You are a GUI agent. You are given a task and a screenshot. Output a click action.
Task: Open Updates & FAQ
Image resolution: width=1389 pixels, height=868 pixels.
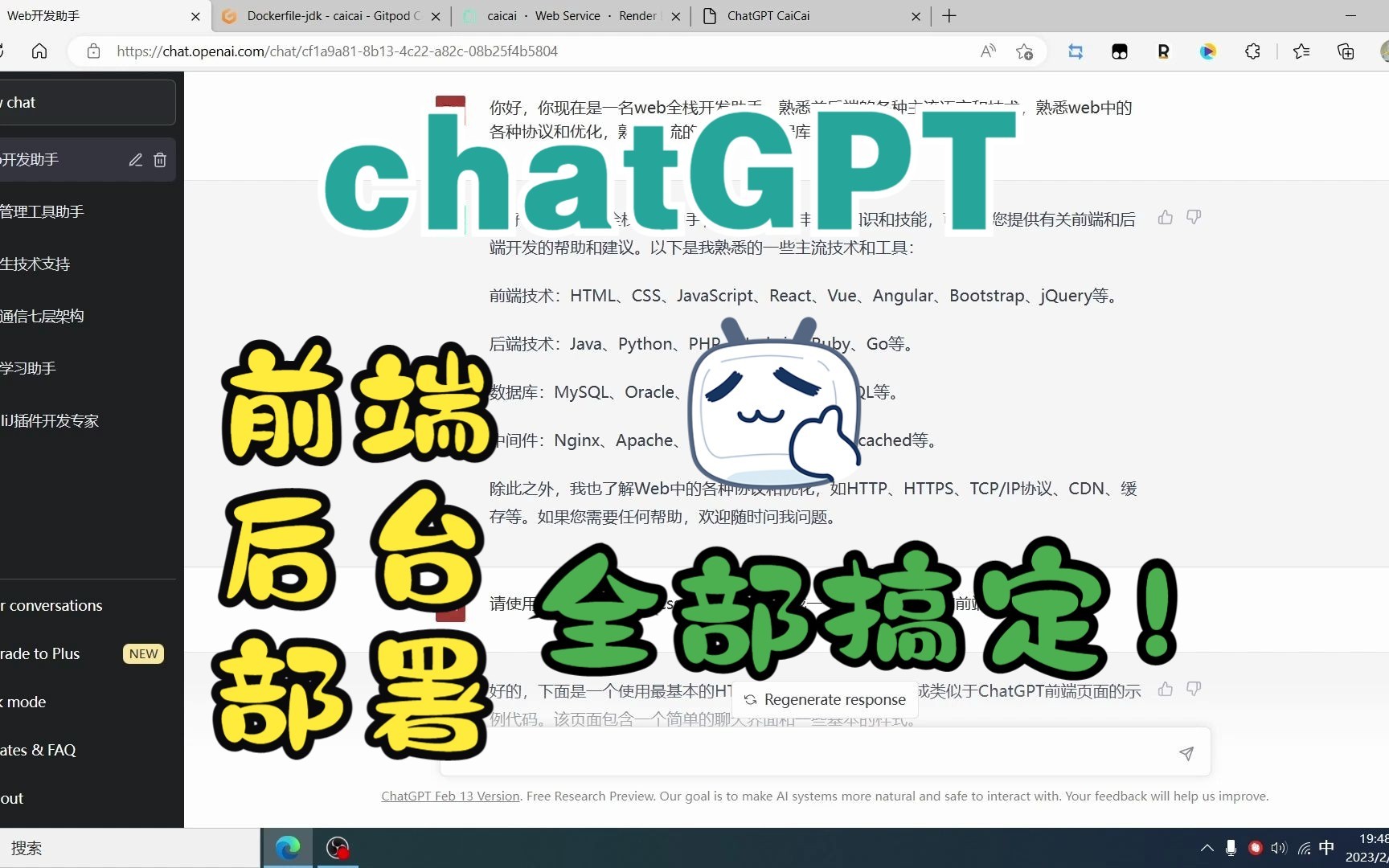pos(87,750)
